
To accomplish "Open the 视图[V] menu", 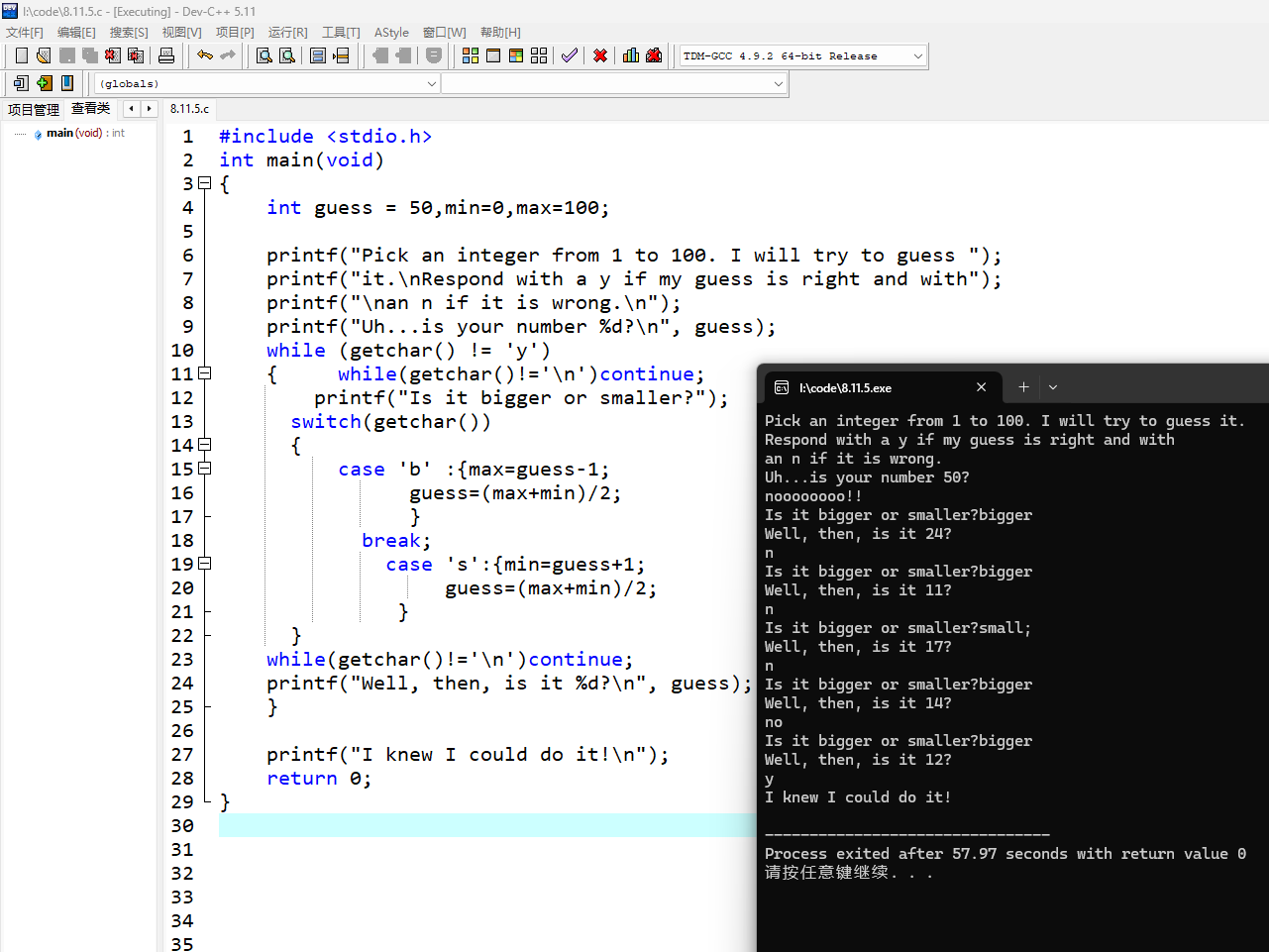I will click(181, 33).
